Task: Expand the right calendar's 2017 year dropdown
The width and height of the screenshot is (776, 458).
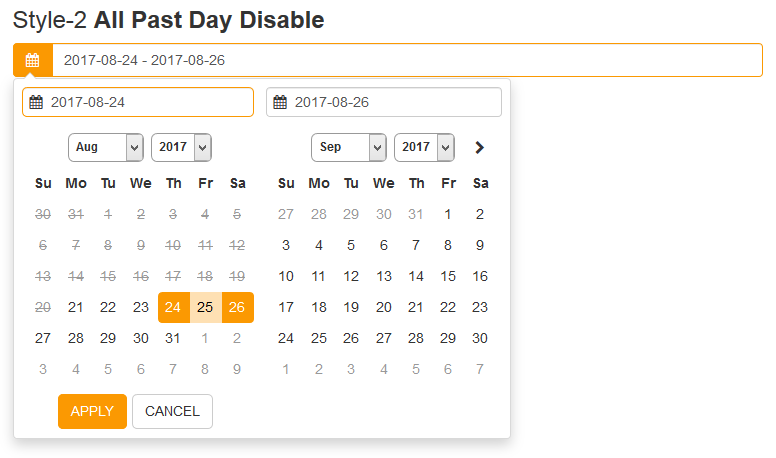Action: [424, 147]
